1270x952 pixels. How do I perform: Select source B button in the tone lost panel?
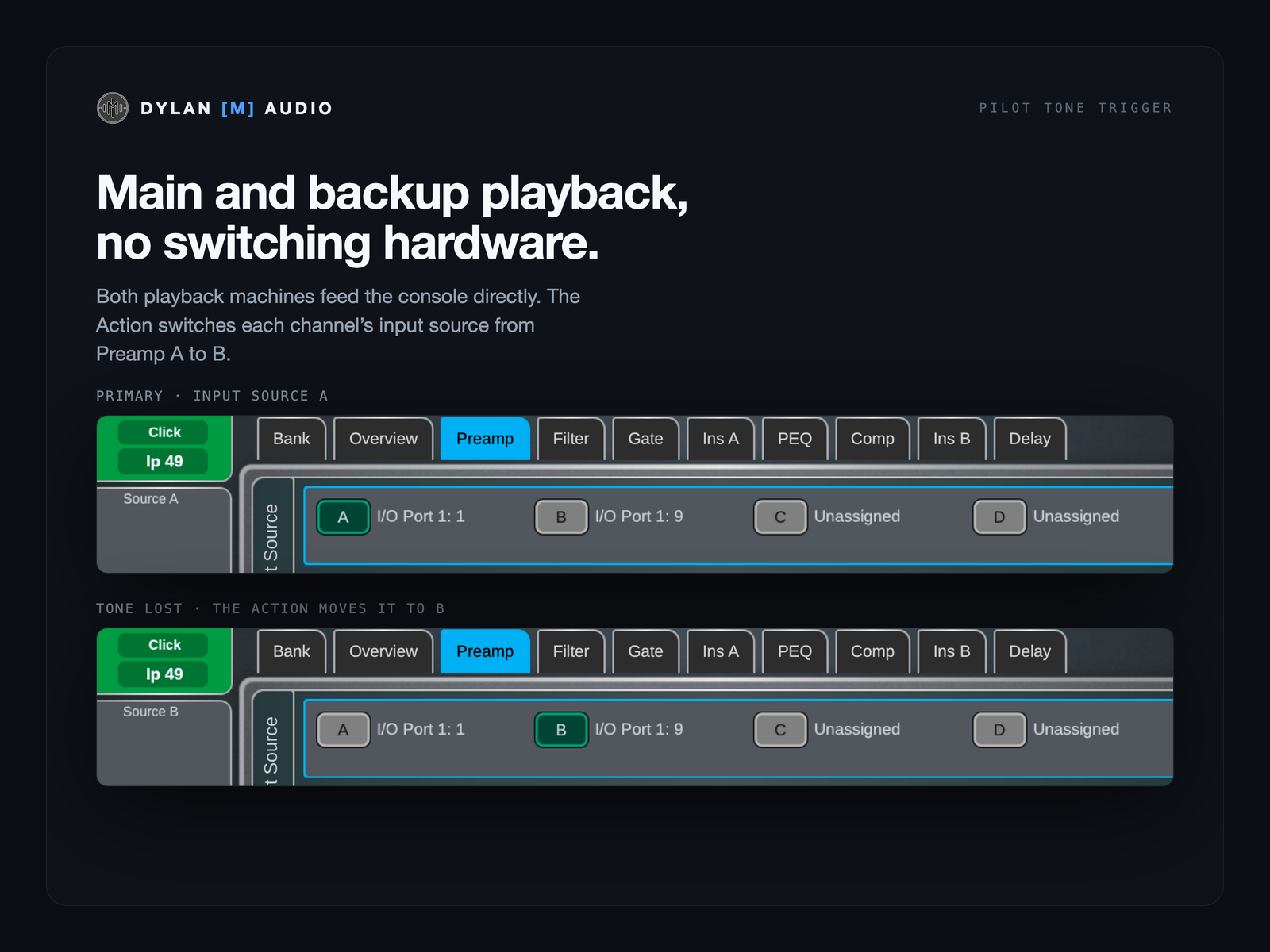click(x=561, y=730)
